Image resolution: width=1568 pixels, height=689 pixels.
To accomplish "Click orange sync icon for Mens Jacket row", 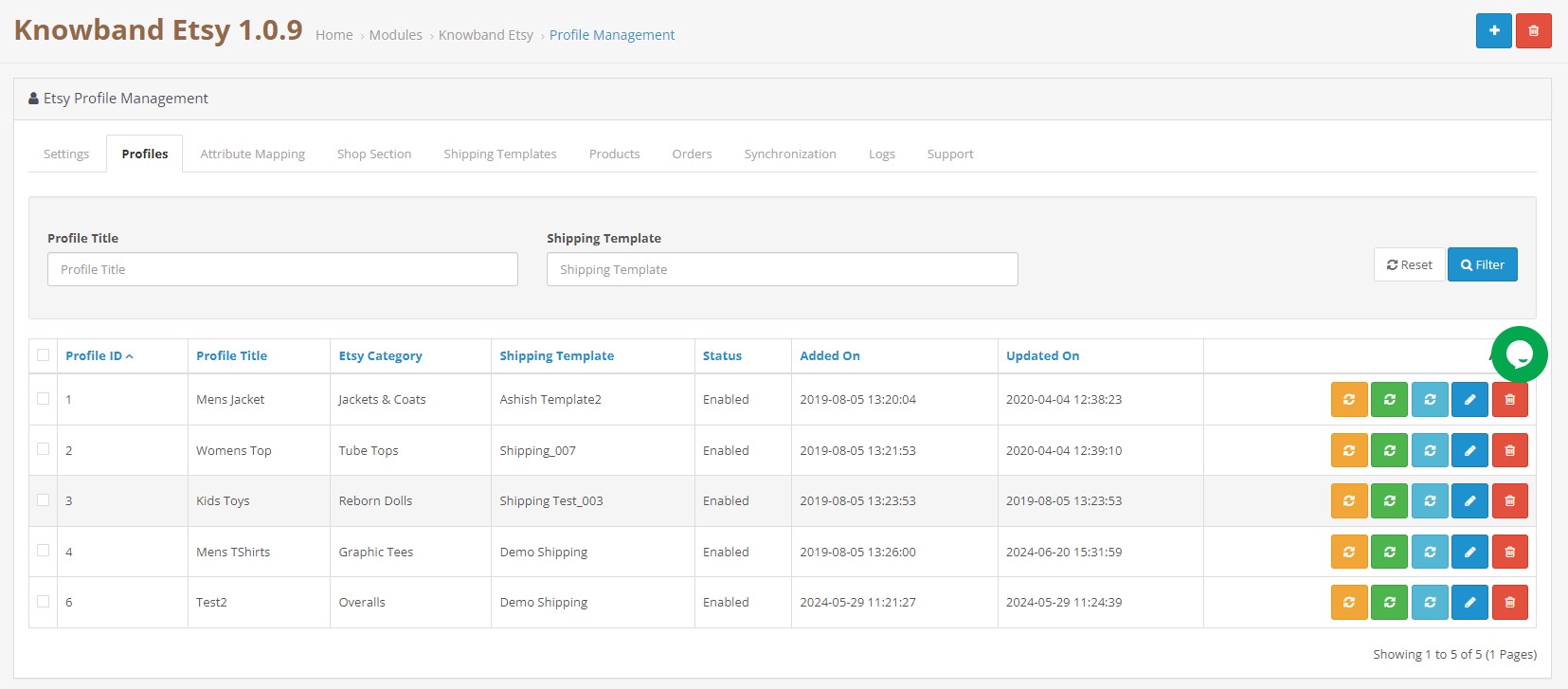I will 1349,399.
